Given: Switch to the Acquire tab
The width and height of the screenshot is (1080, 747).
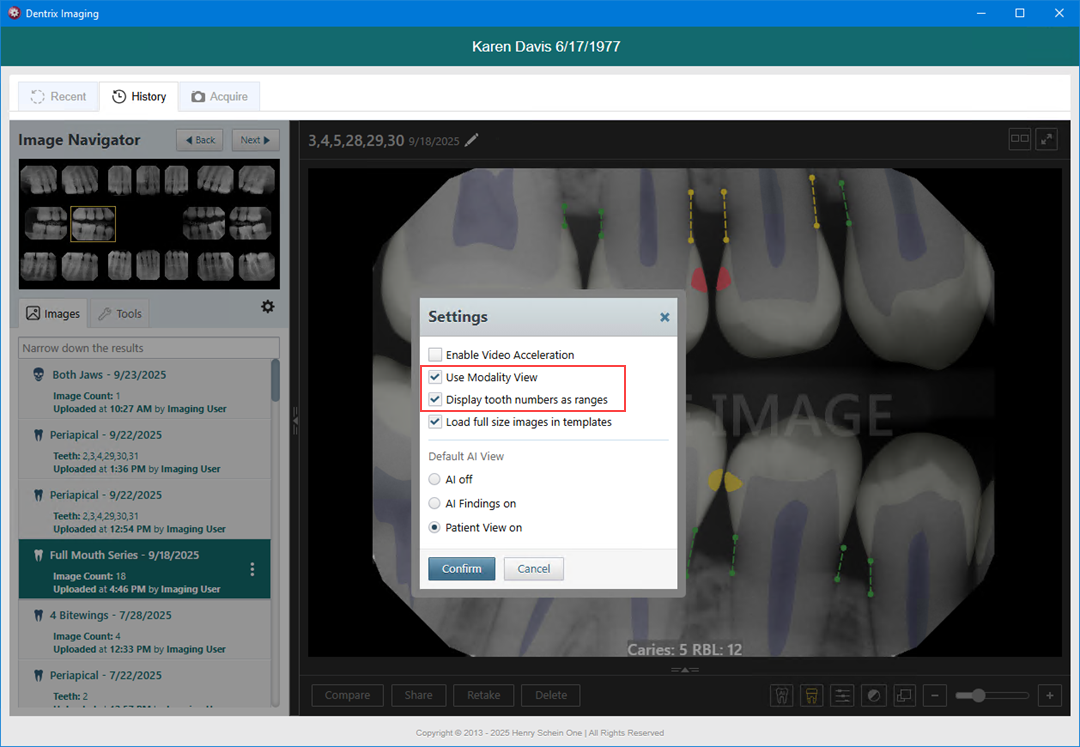Looking at the screenshot, I should (219, 97).
